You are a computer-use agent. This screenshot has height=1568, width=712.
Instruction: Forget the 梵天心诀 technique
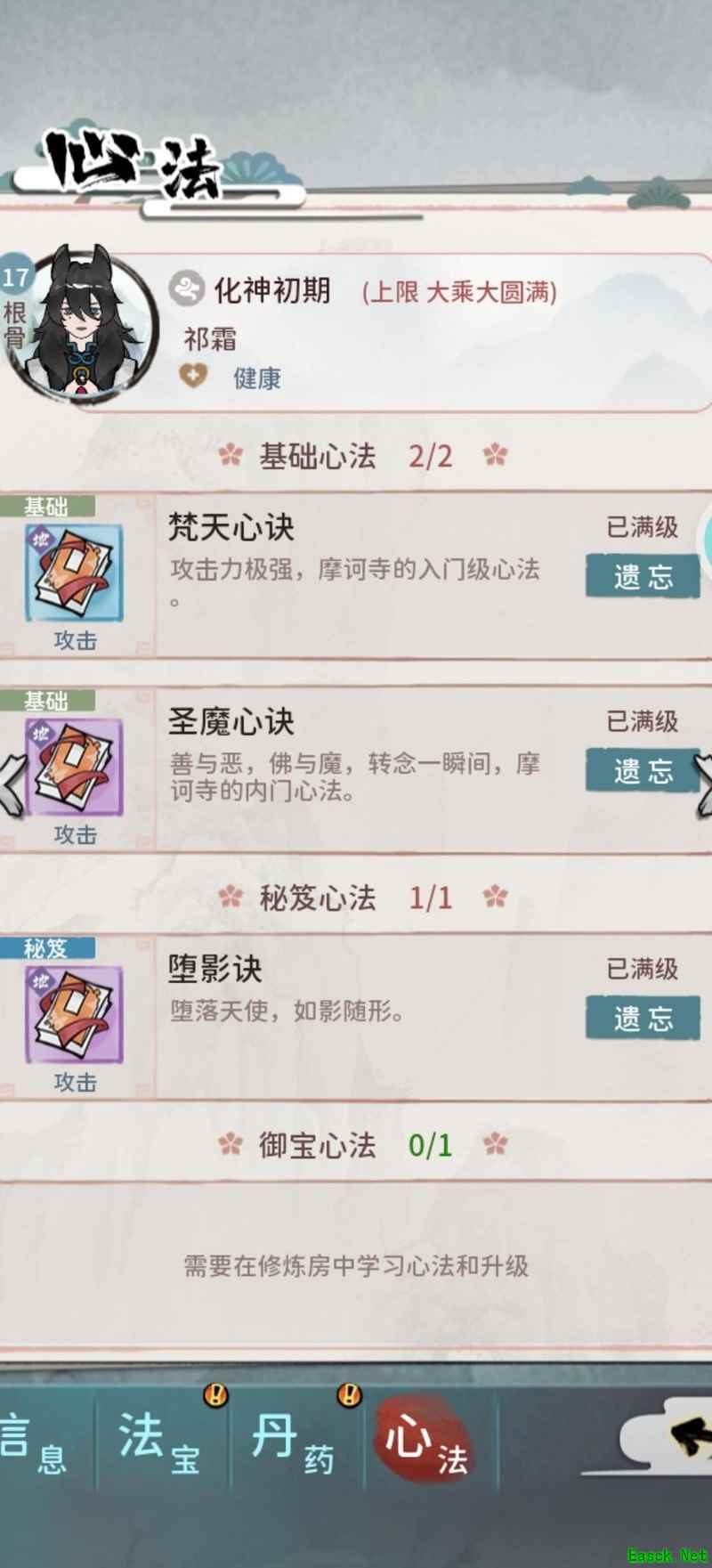click(x=643, y=576)
